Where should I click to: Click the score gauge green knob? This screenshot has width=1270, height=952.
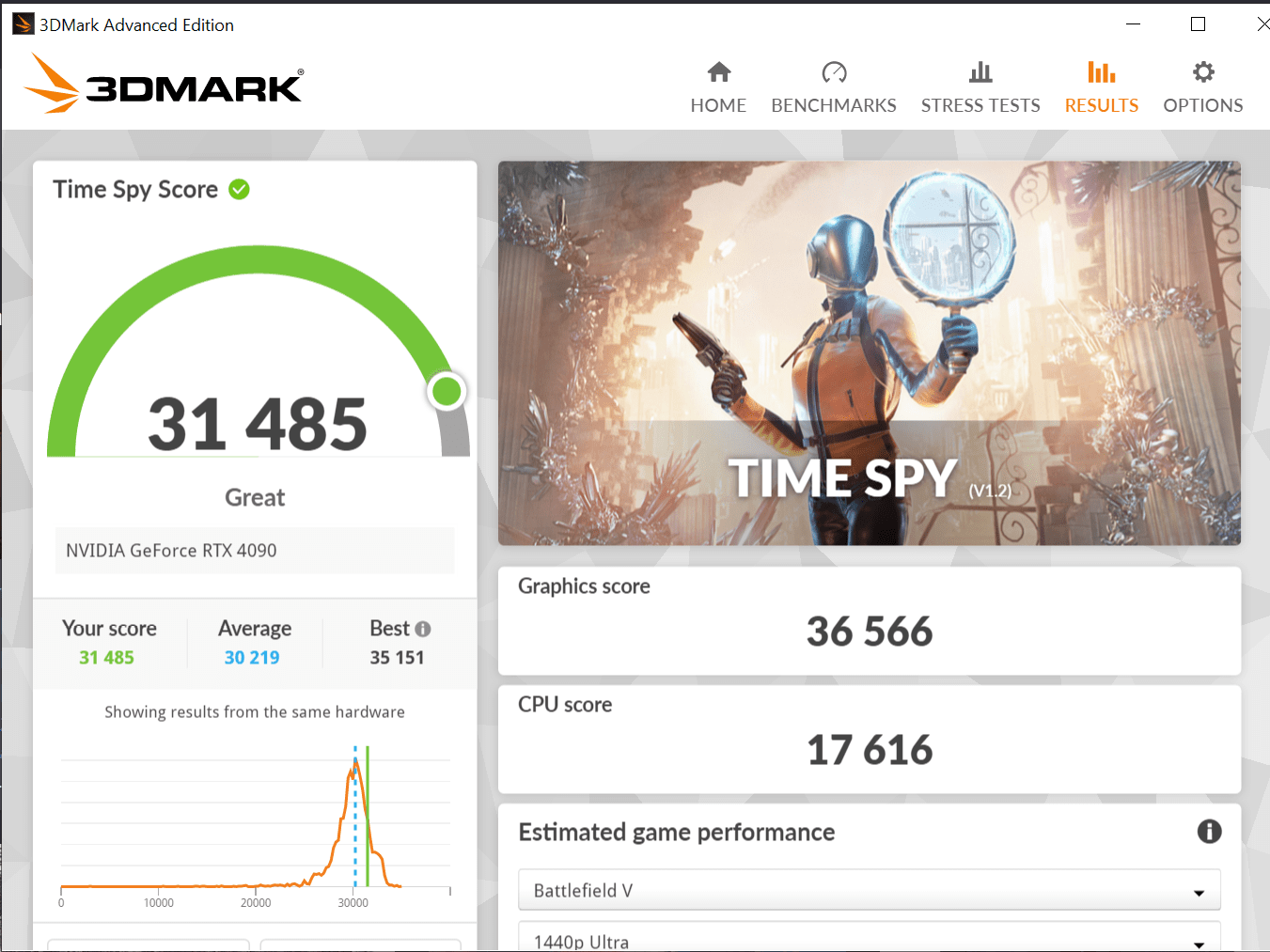click(x=447, y=391)
